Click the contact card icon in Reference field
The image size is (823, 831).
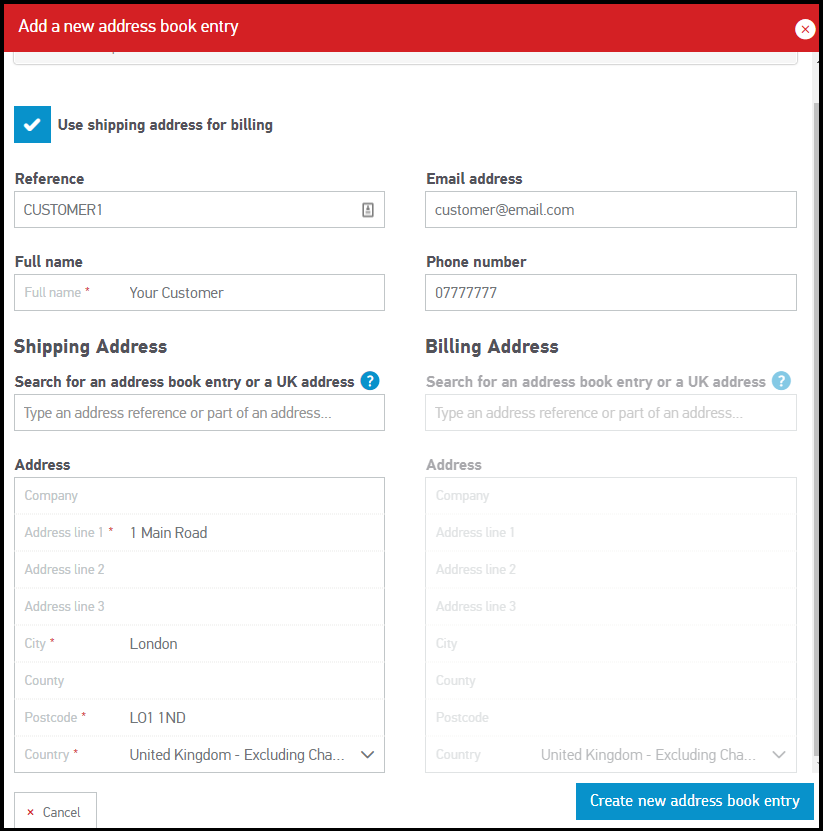(367, 210)
